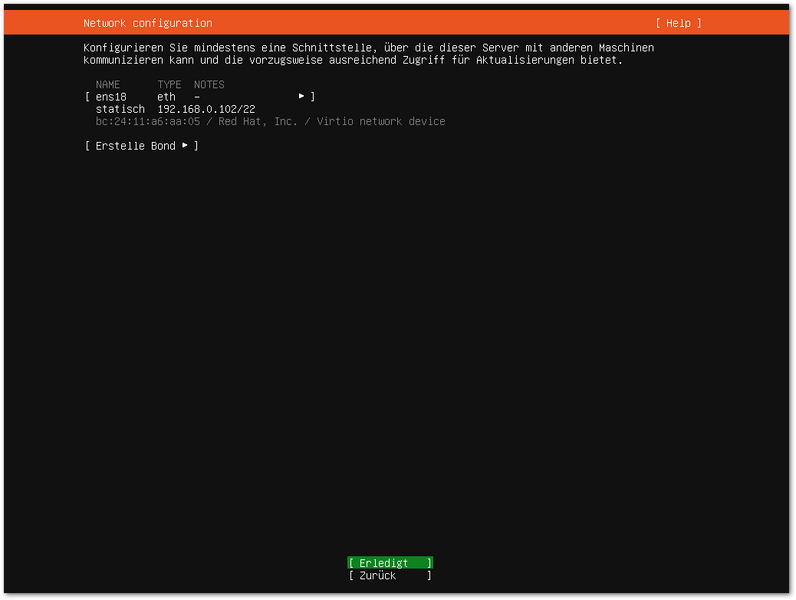Click the Erledigt button
Screen dimensions: 796x600
[x=390, y=563]
